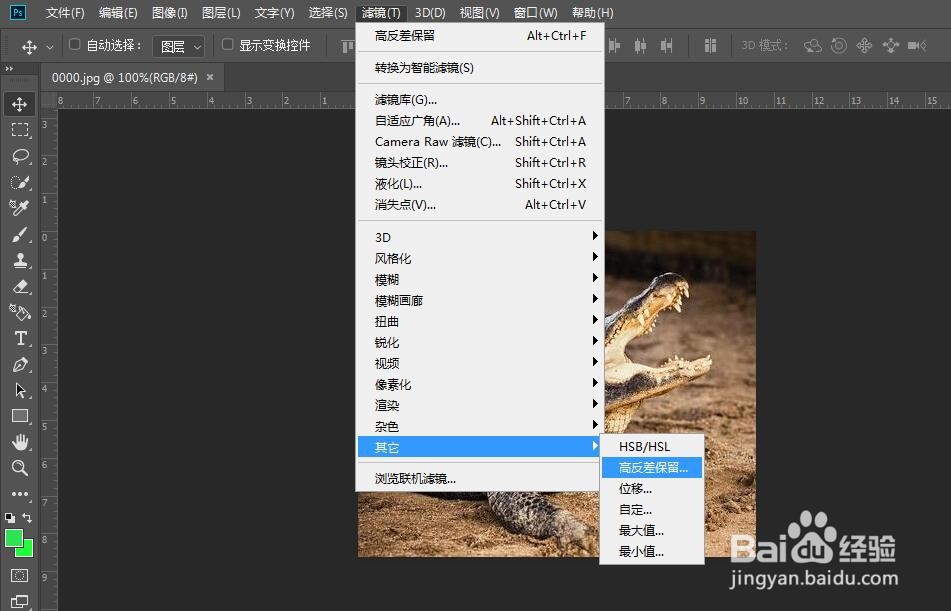Image resolution: width=951 pixels, height=611 pixels.
Task: Select the Brush tool
Action: tap(22, 233)
